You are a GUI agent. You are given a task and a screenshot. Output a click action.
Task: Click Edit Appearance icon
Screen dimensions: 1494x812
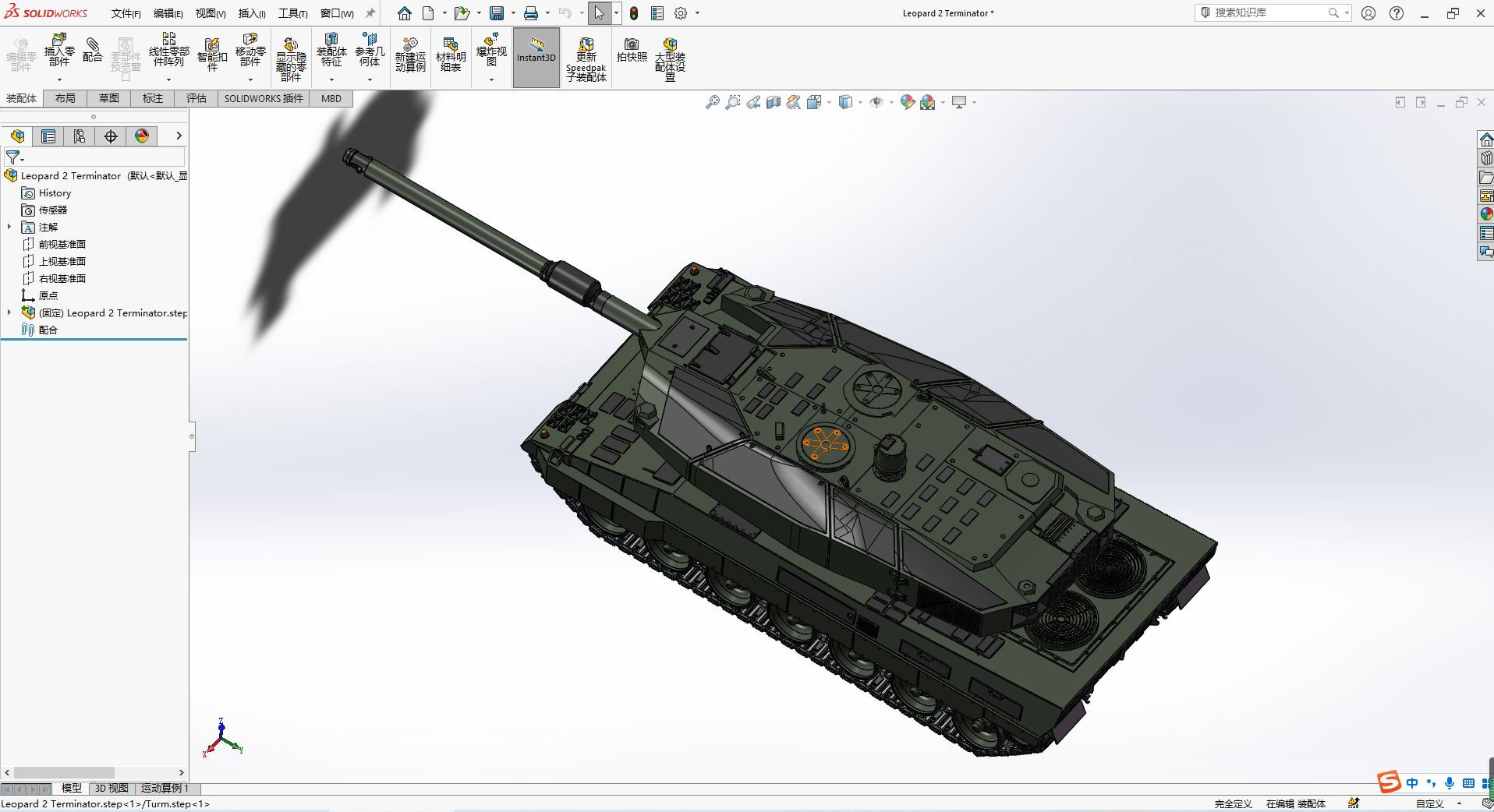coord(907,102)
